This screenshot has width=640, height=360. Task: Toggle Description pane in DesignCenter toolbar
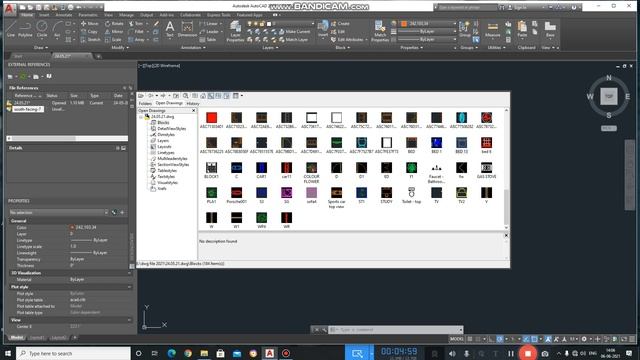click(x=227, y=96)
